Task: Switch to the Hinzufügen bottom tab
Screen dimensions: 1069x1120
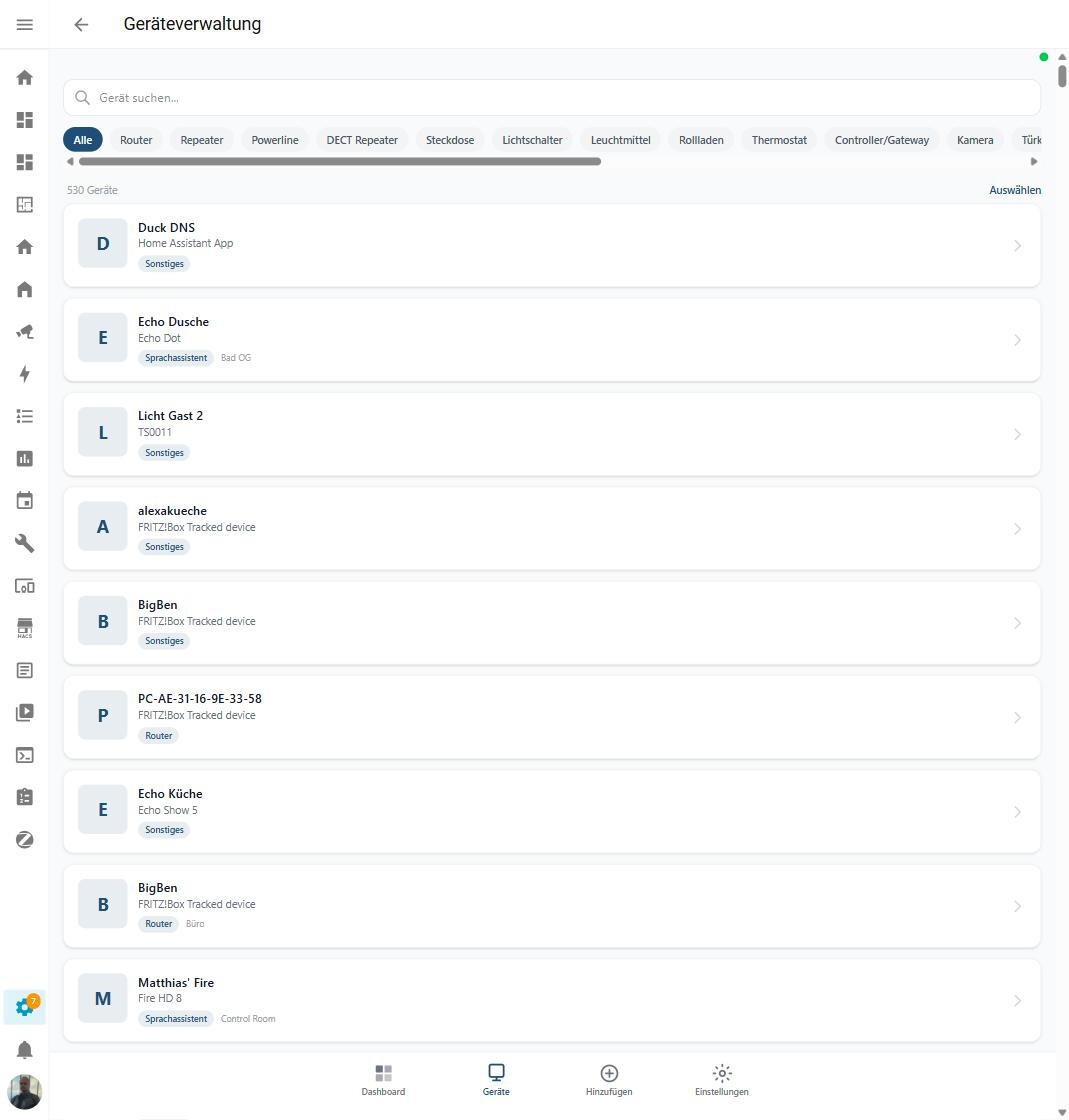Action: tap(609, 1080)
